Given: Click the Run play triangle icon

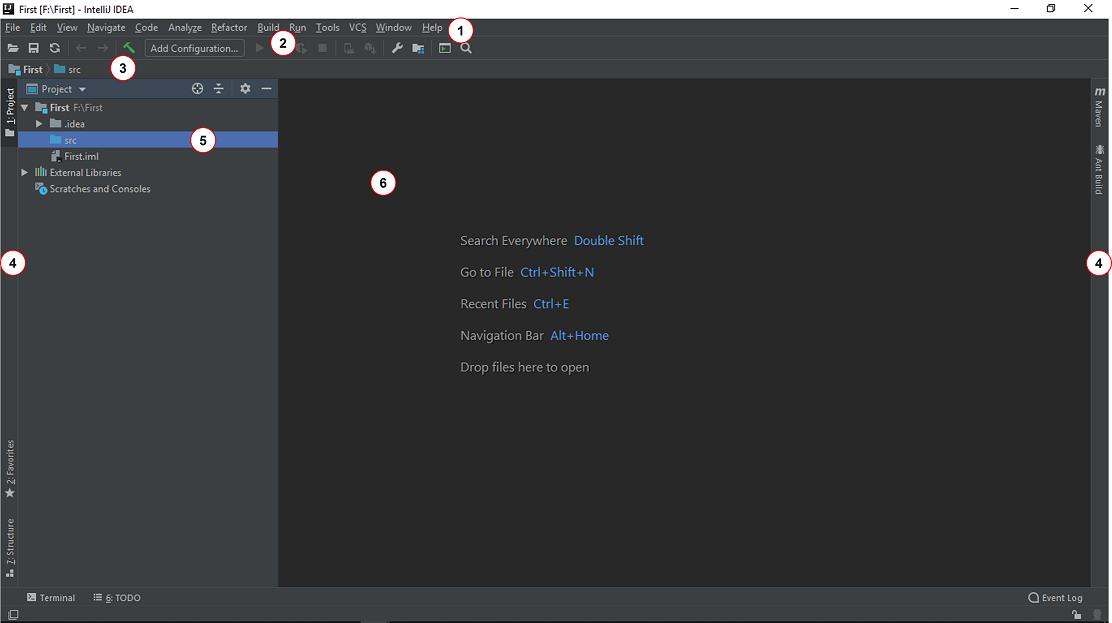Looking at the screenshot, I should tap(260, 48).
